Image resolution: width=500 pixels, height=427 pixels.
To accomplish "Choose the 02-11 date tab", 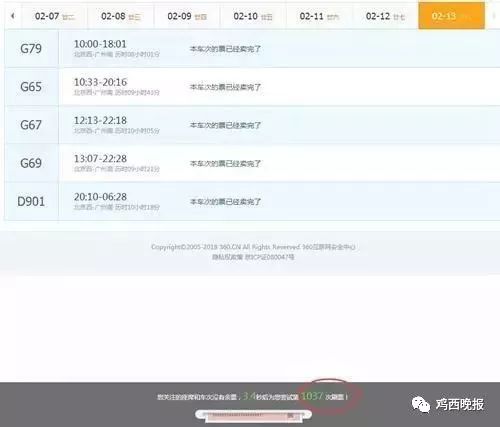I will click(x=319, y=16).
